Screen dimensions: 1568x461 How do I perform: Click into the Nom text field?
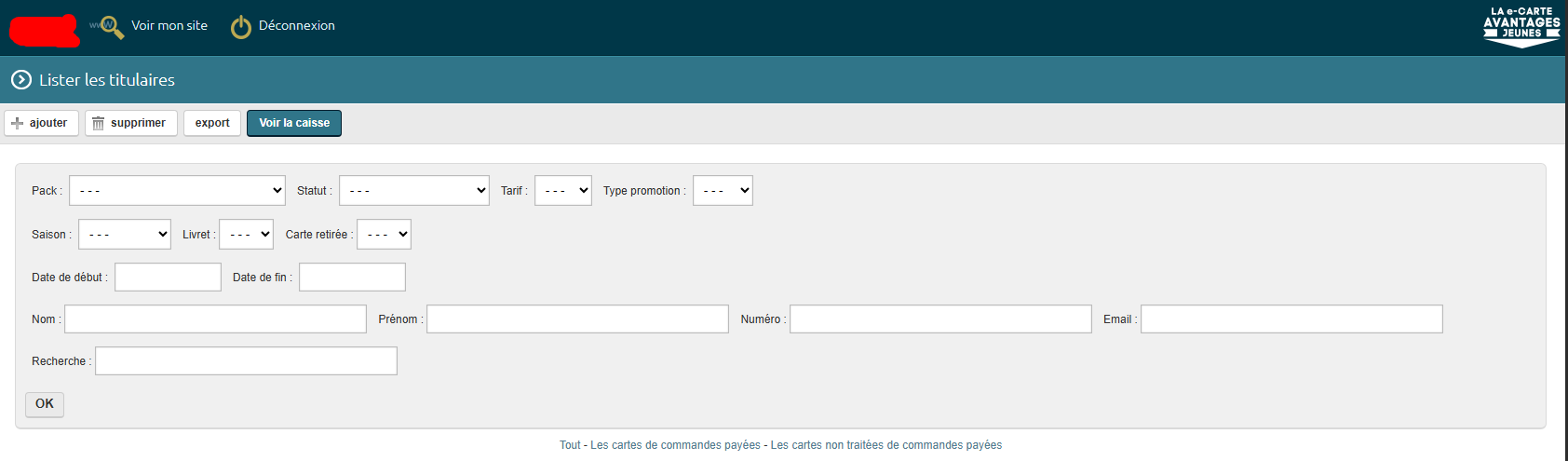(x=215, y=319)
